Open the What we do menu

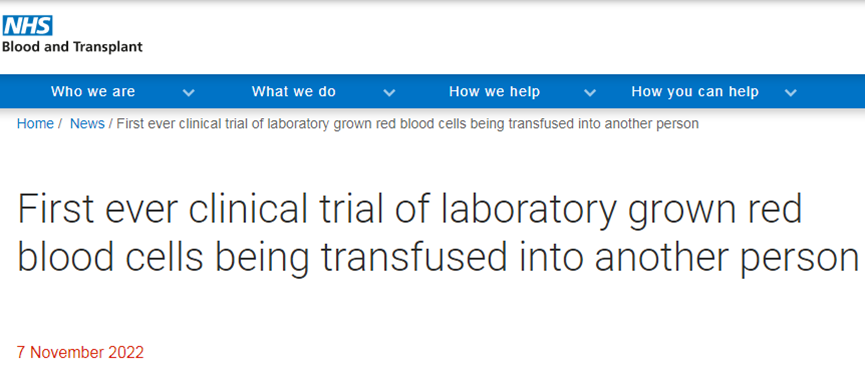(x=293, y=92)
